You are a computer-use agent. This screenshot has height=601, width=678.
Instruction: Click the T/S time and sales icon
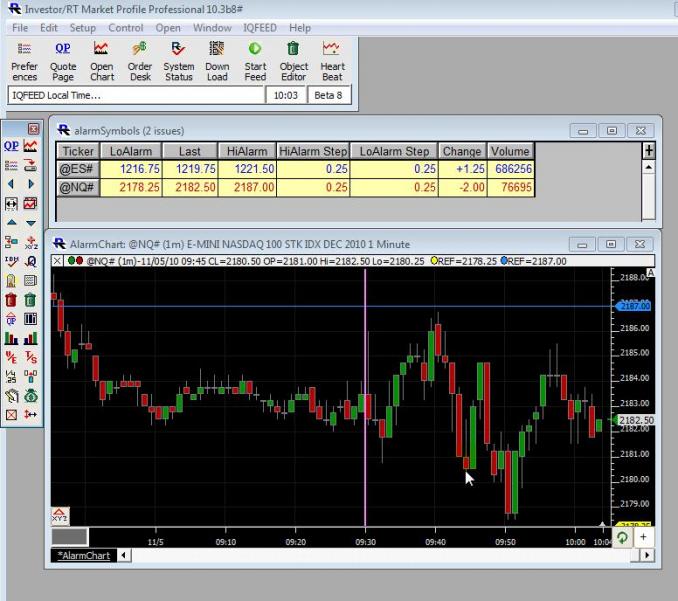point(30,357)
